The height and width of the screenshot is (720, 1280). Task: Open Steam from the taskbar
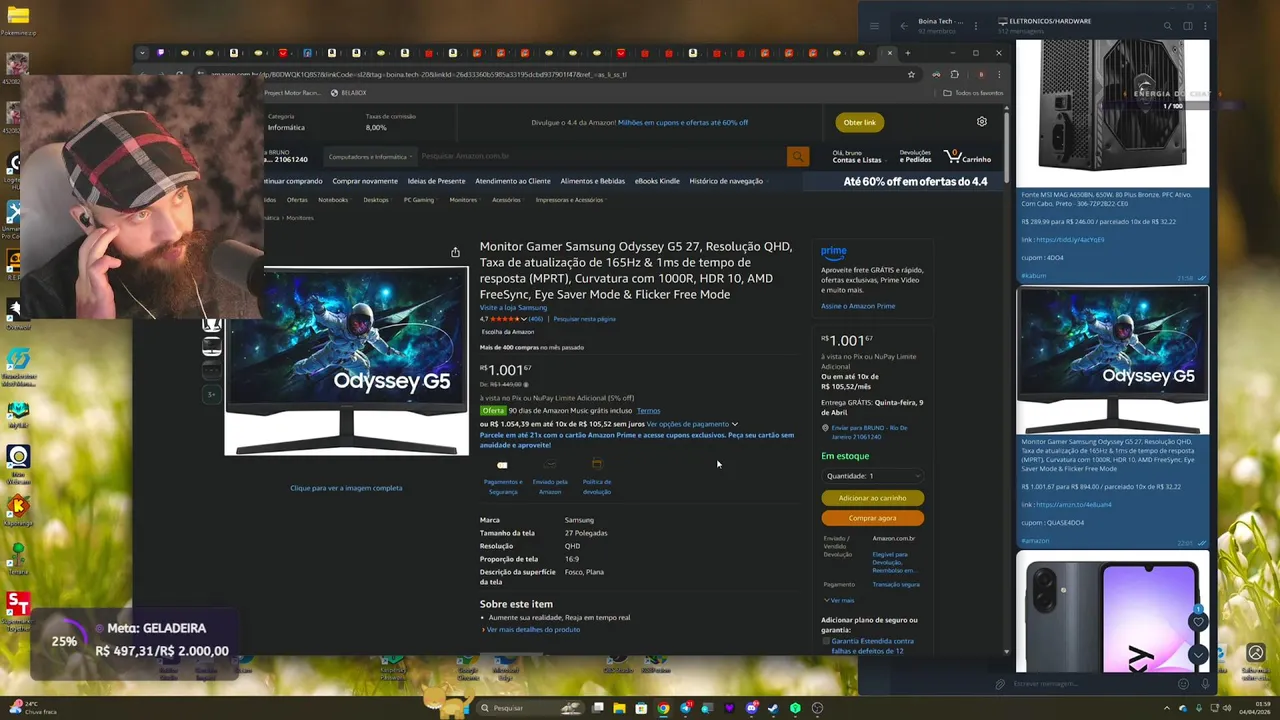click(x=773, y=708)
